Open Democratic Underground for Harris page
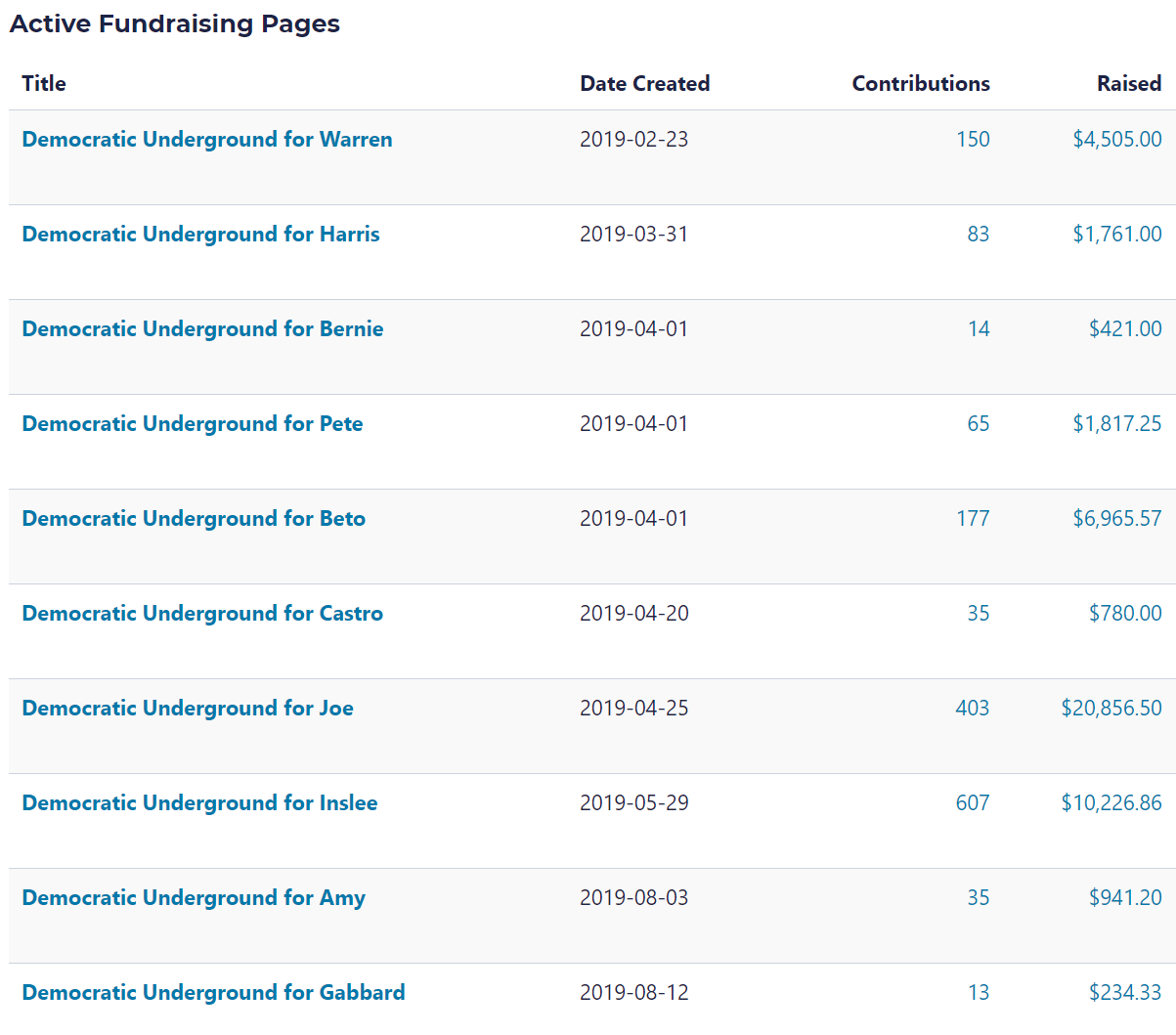Screen dimensions: 1176x1035 200,235
